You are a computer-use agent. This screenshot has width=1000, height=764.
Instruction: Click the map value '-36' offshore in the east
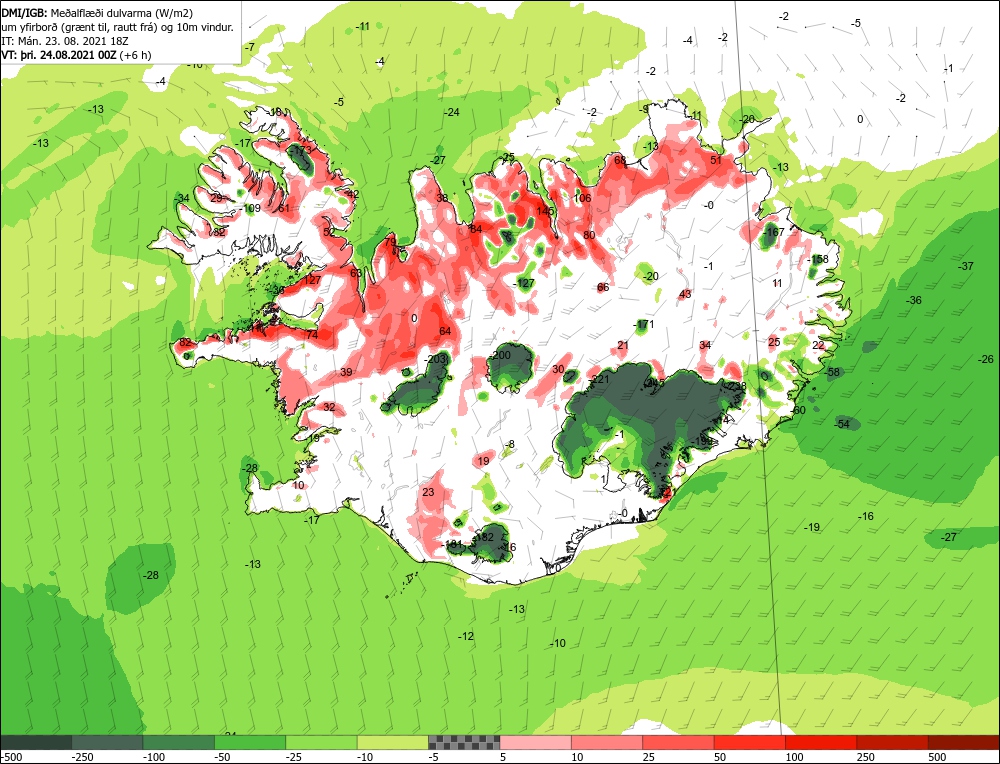[x=914, y=300]
